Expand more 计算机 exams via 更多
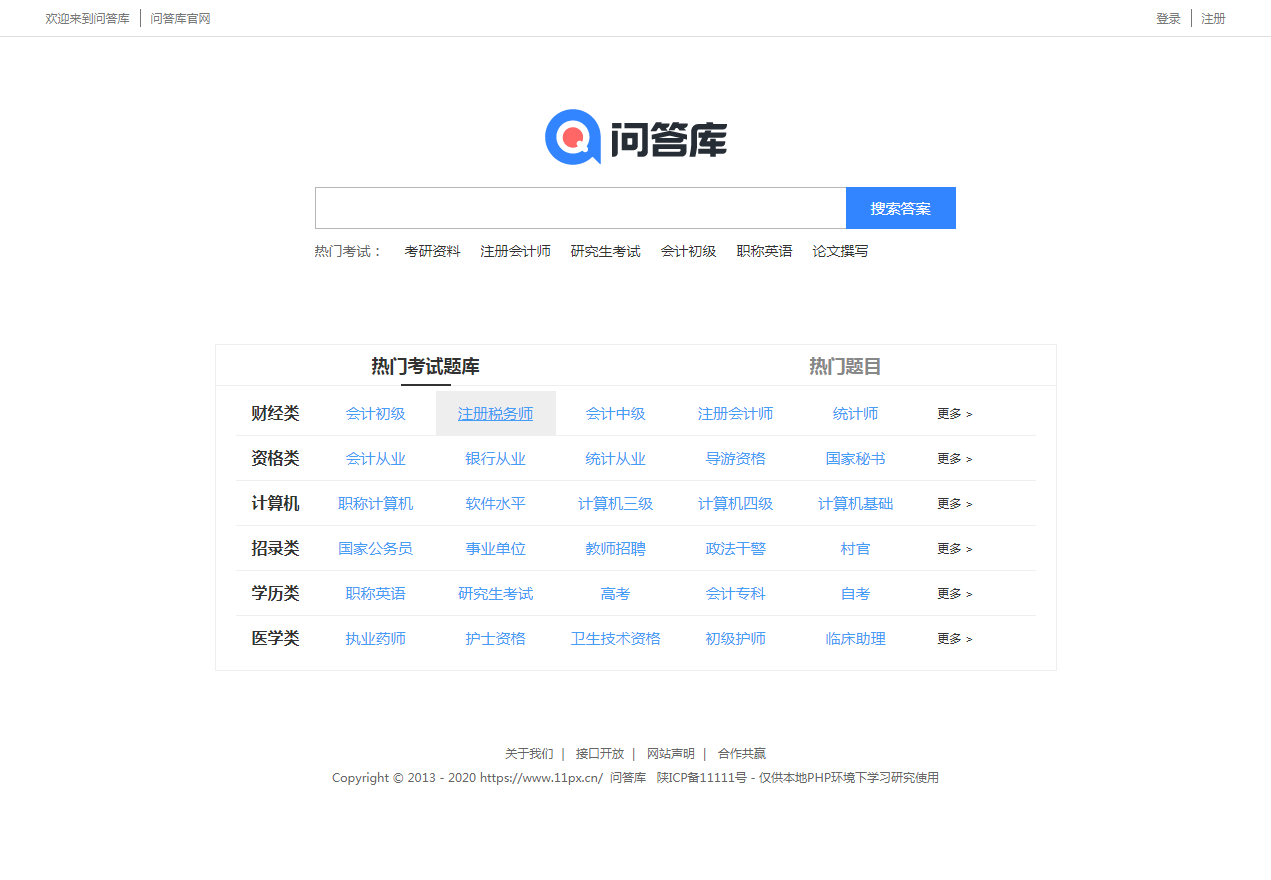This screenshot has height=880, width=1271. tap(953, 503)
